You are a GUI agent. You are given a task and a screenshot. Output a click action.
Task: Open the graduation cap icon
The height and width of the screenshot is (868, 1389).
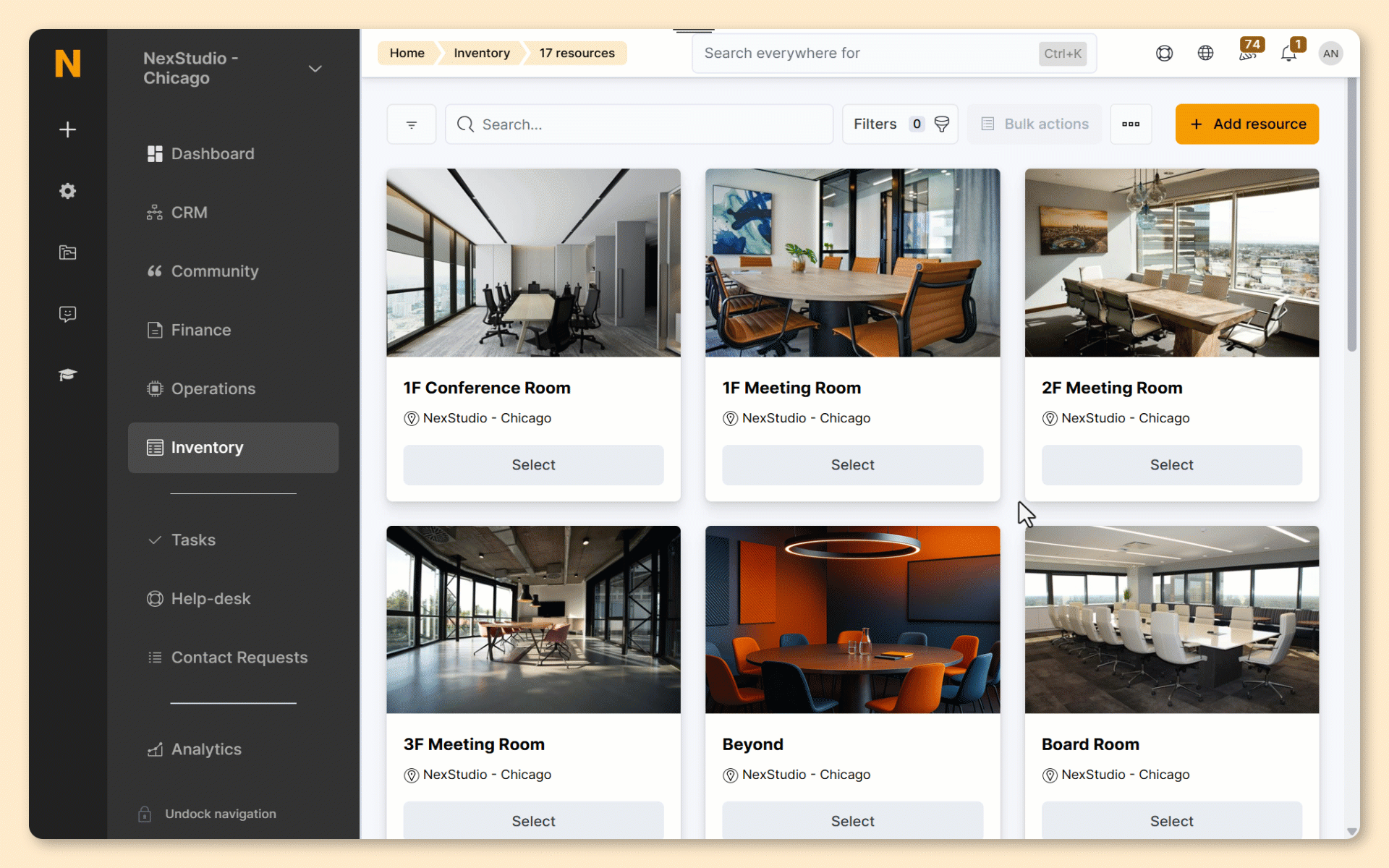pos(67,375)
